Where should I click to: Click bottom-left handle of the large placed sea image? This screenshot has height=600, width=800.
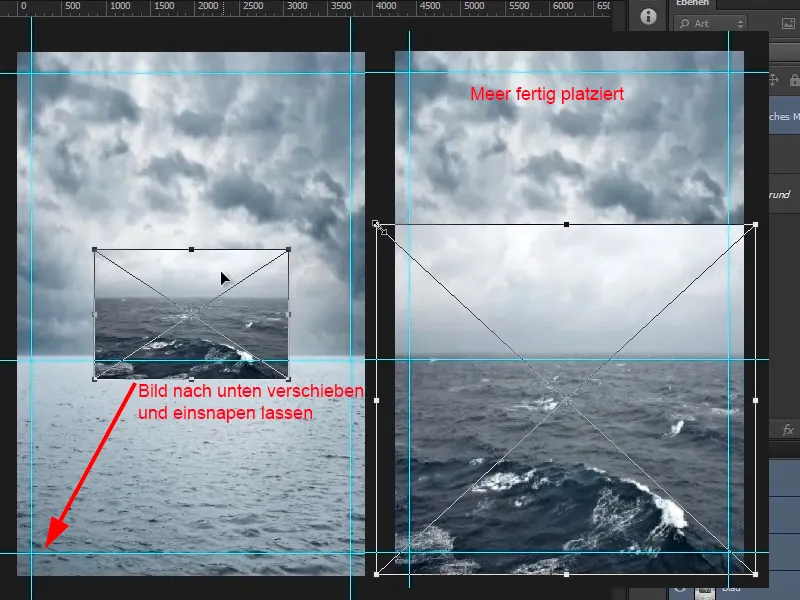[377, 574]
